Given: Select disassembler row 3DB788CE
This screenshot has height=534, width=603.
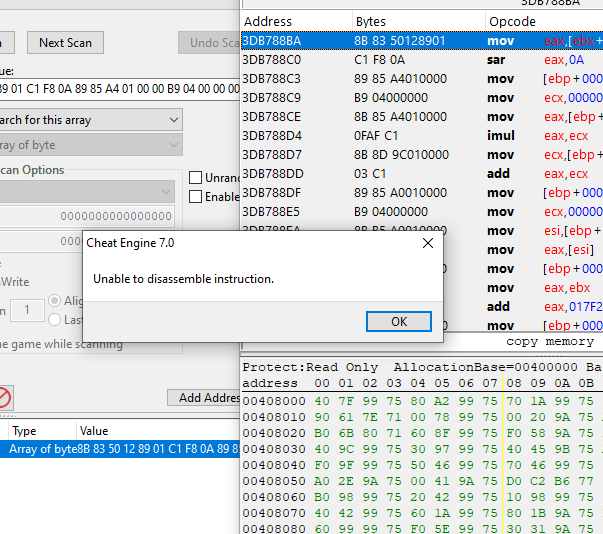Looking at the screenshot, I should pos(422,116).
